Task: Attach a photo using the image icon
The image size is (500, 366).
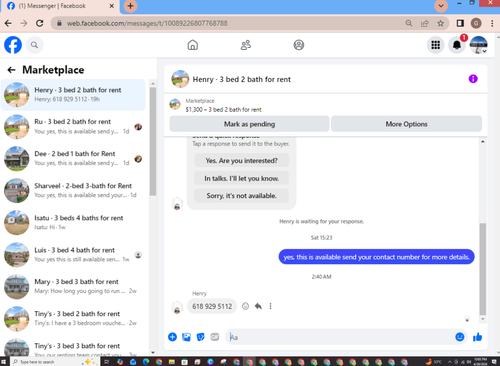Action: coord(186,337)
